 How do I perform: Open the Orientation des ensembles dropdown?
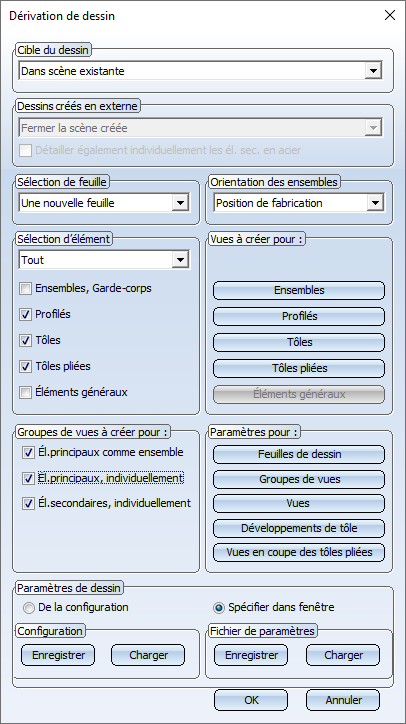tap(299, 203)
